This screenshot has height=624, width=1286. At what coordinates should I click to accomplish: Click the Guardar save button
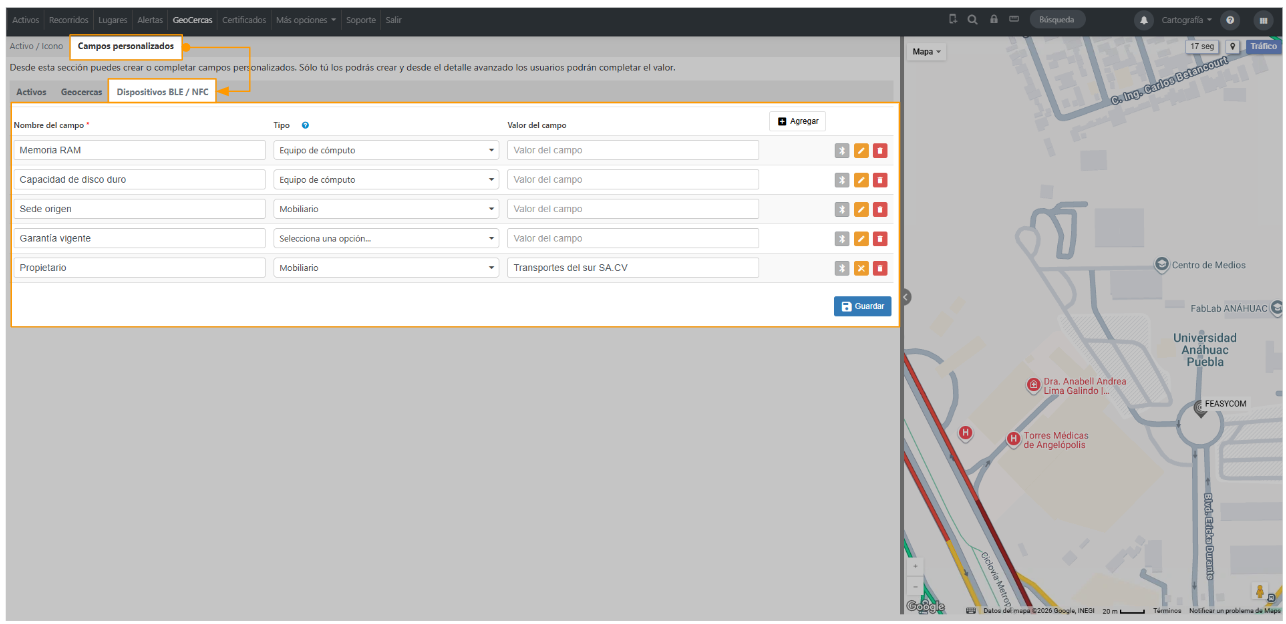(862, 306)
